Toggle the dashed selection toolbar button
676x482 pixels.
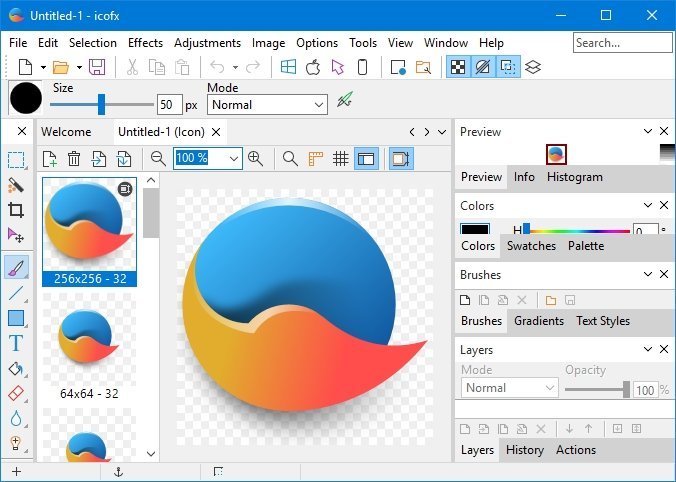(x=508, y=67)
